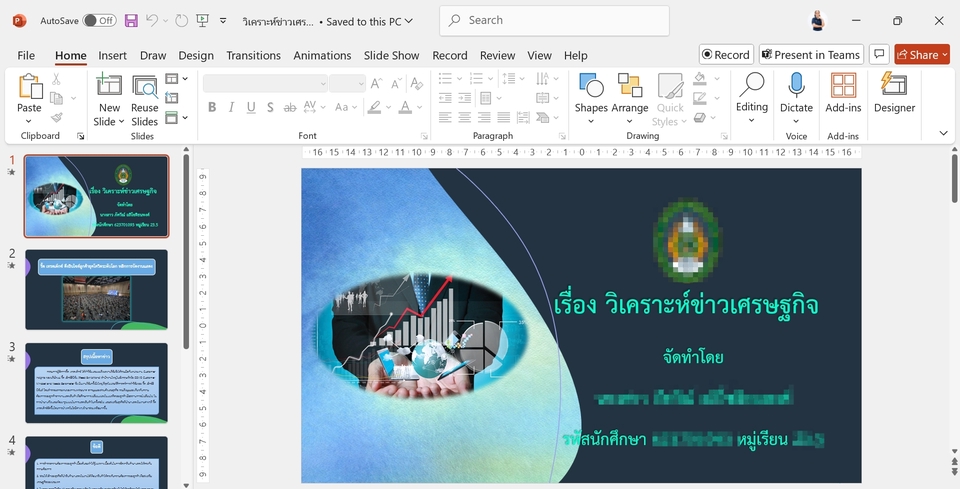Click the Decrease Indent icon
The width and height of the screenshot is (960, 489).
coord(445,98)
